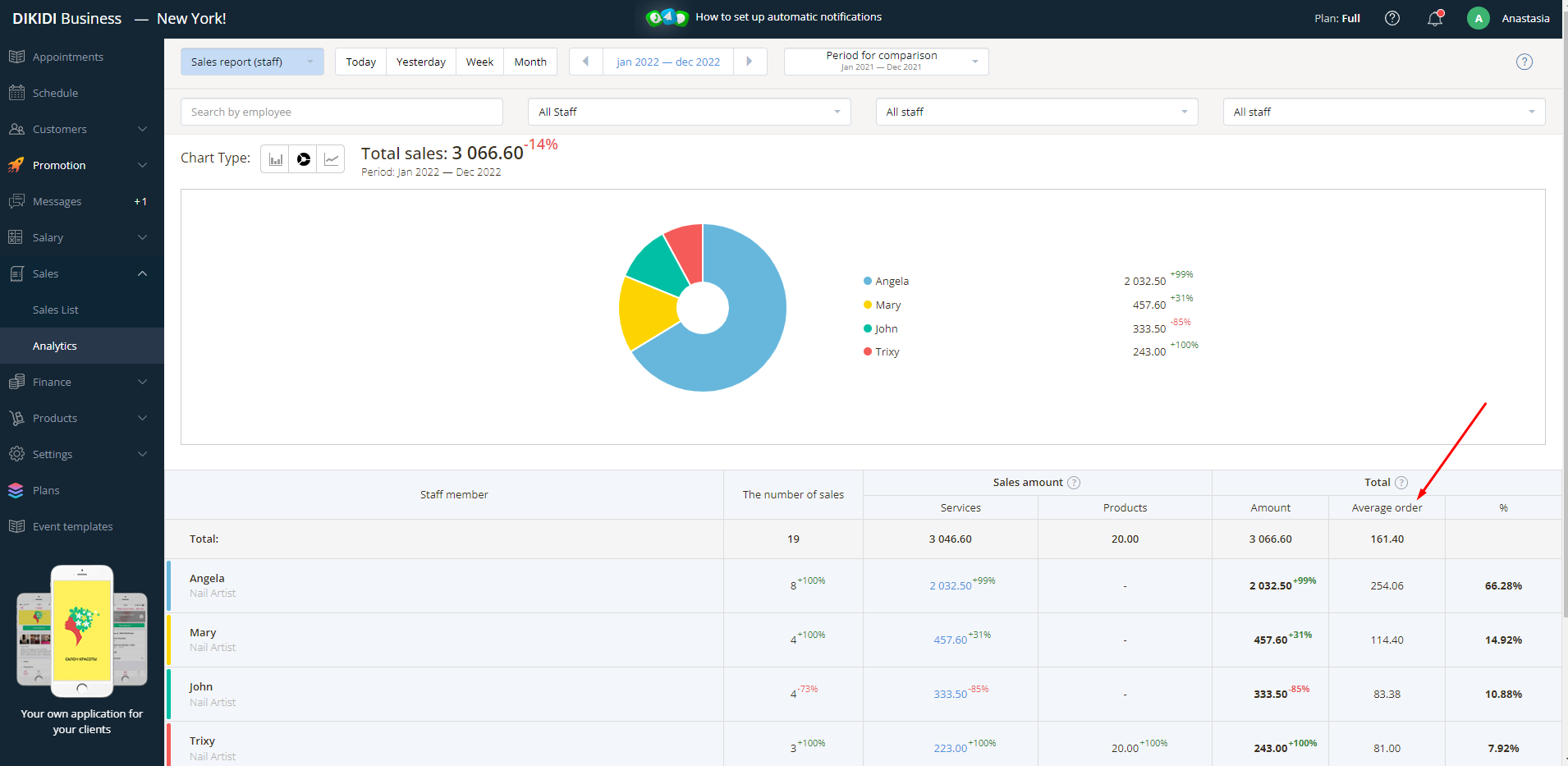
Task: Click the Salary calculator icon
Action: (16, 237)
